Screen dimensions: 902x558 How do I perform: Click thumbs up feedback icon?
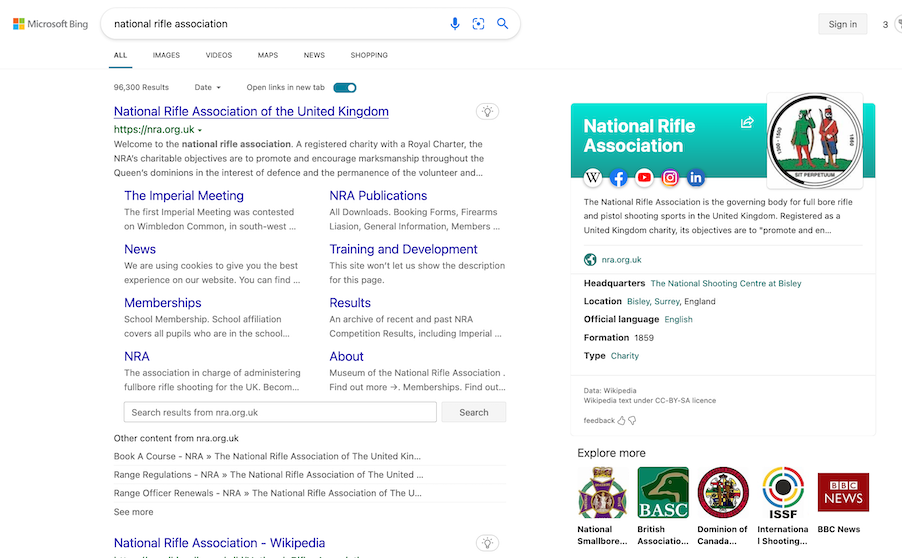tap(621, 421)
